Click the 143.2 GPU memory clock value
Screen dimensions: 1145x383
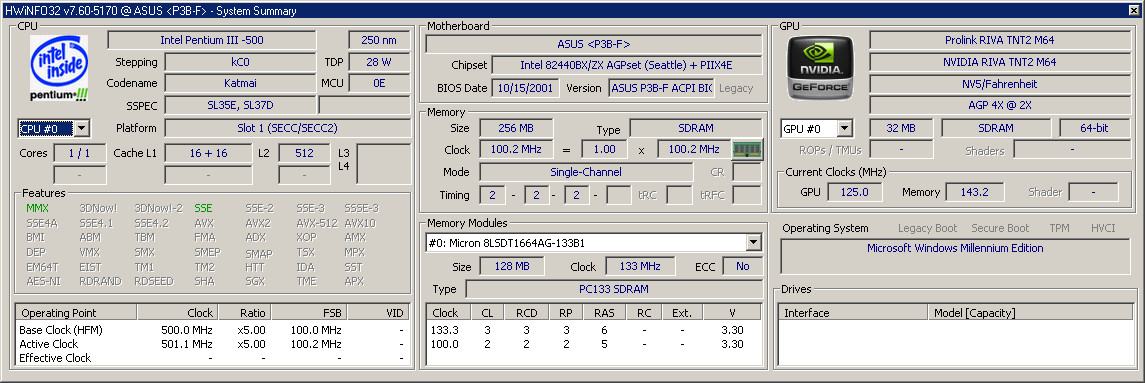[x=975, y=192]
